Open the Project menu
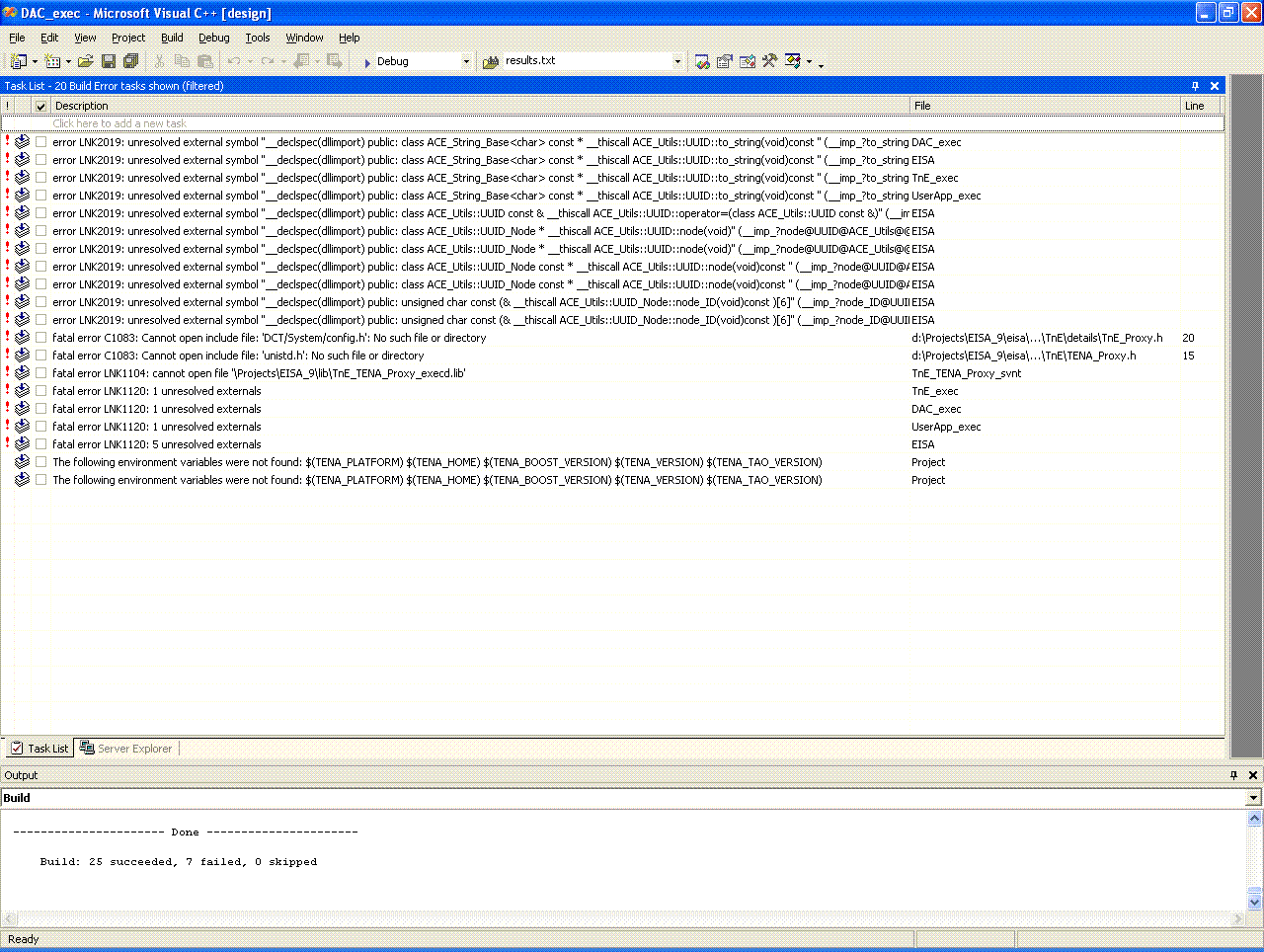The width and height of the screenshot is (1264, 952). click(128, 38)
